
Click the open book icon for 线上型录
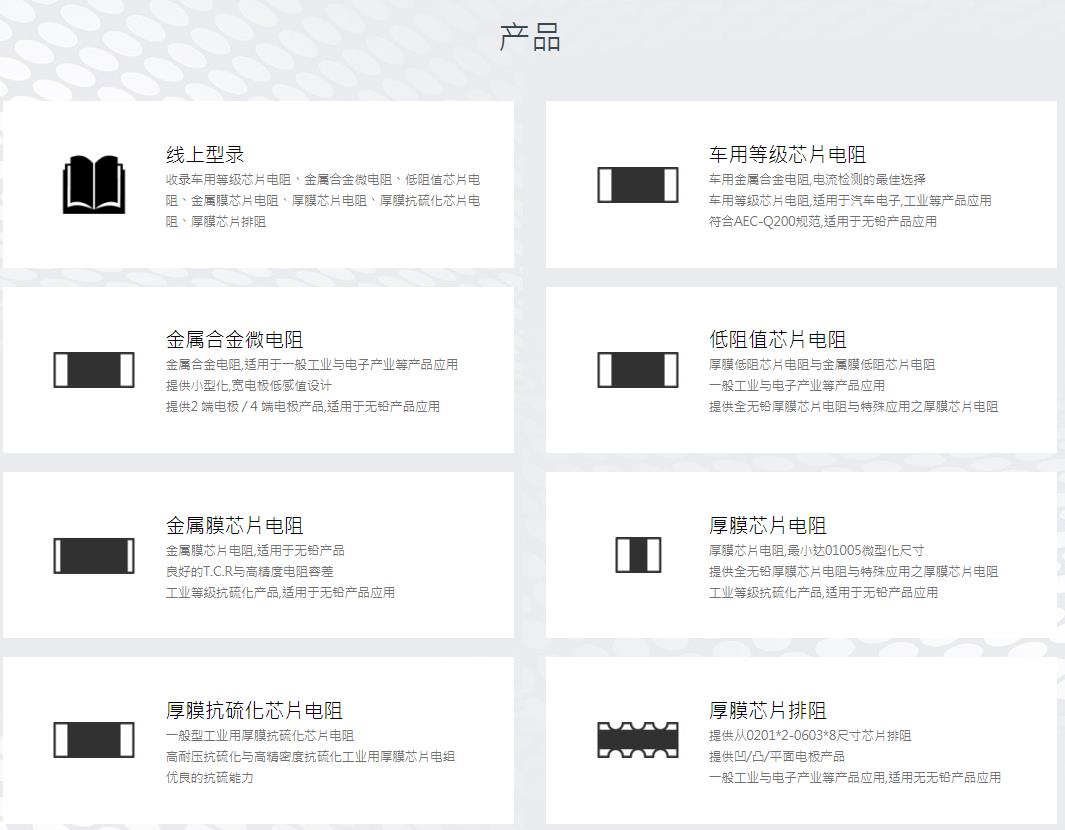[x=94, y=185]
